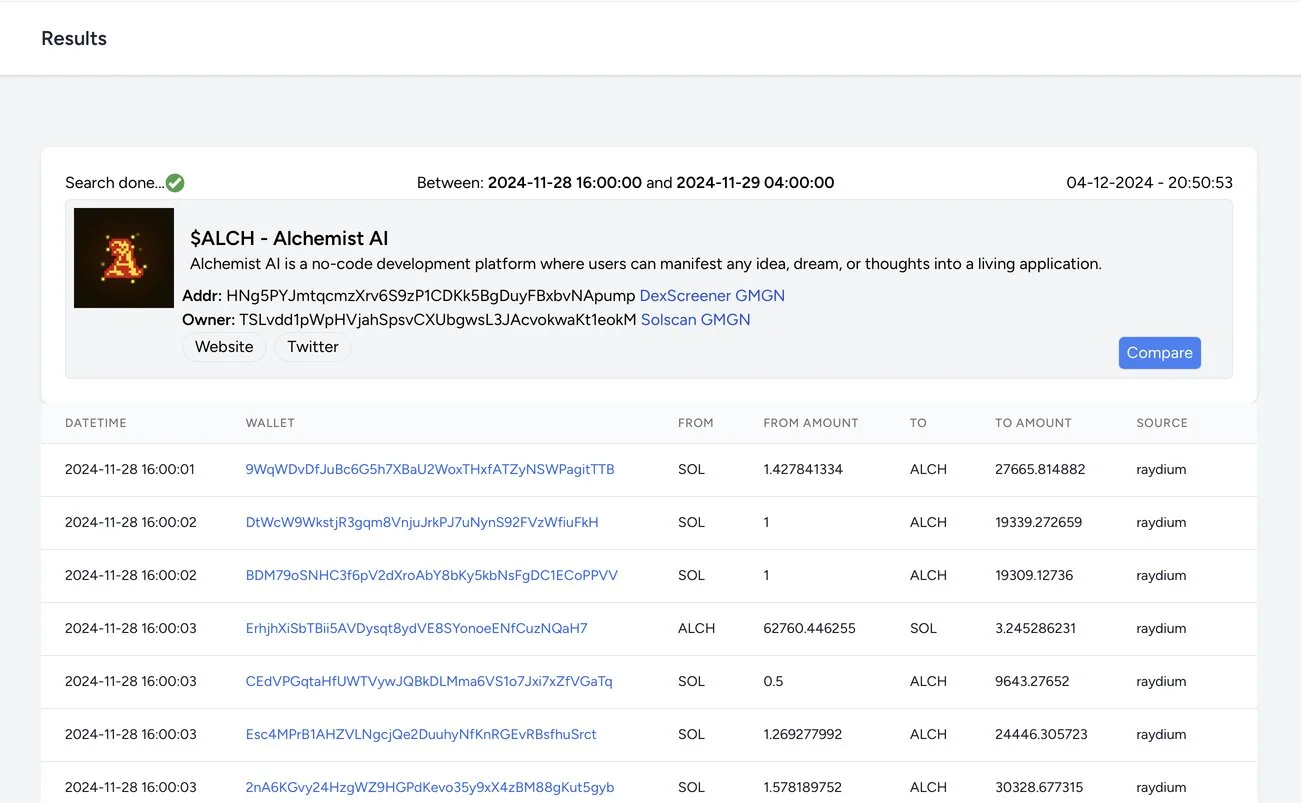Click the FROM AMOUNT column header
The height and width of the screenshot is (803, 1301).
[x=811, y=423]
